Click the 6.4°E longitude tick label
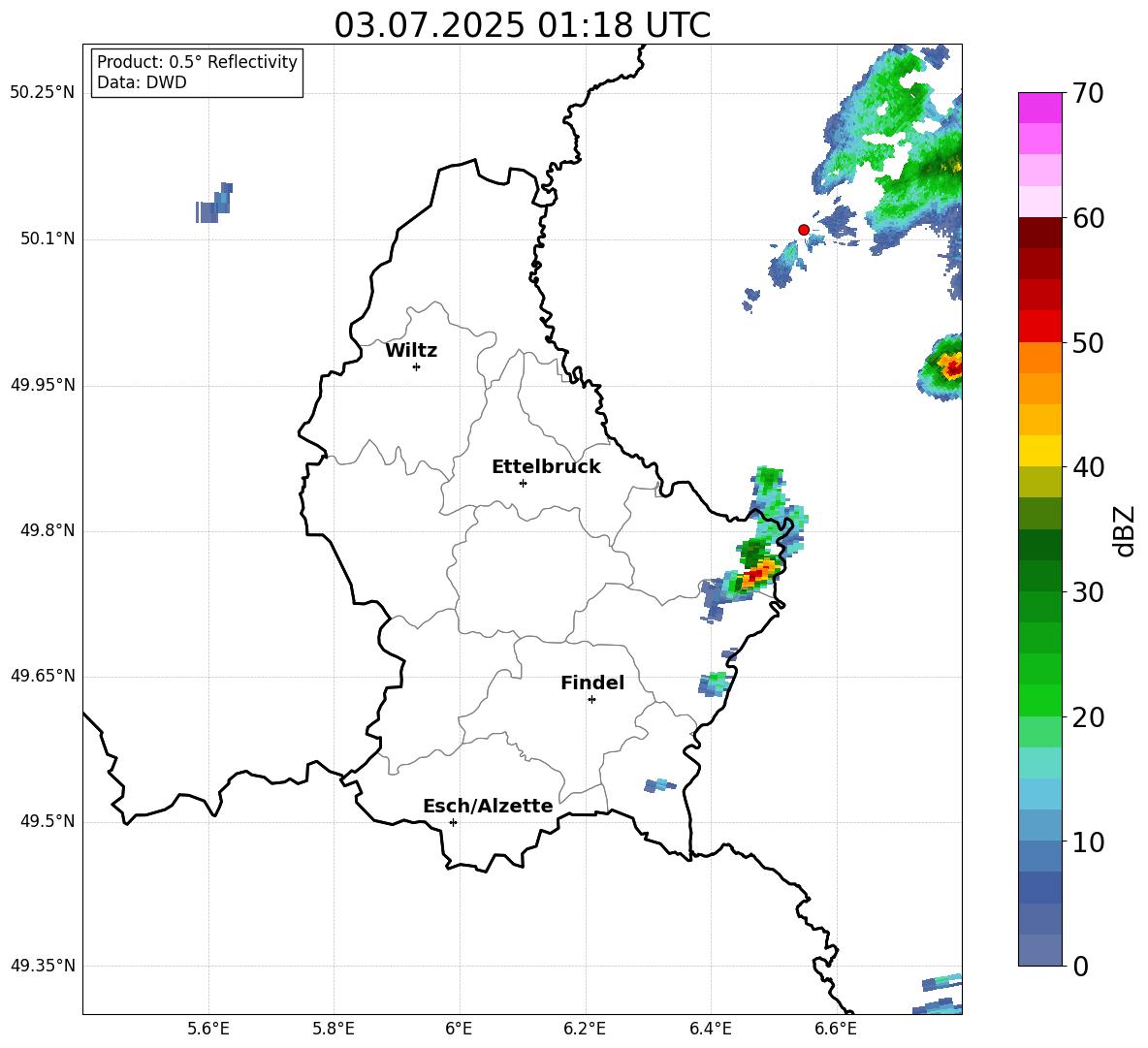The width and height of the screenshot is (1148, 1048). [x=710, y=1029]
